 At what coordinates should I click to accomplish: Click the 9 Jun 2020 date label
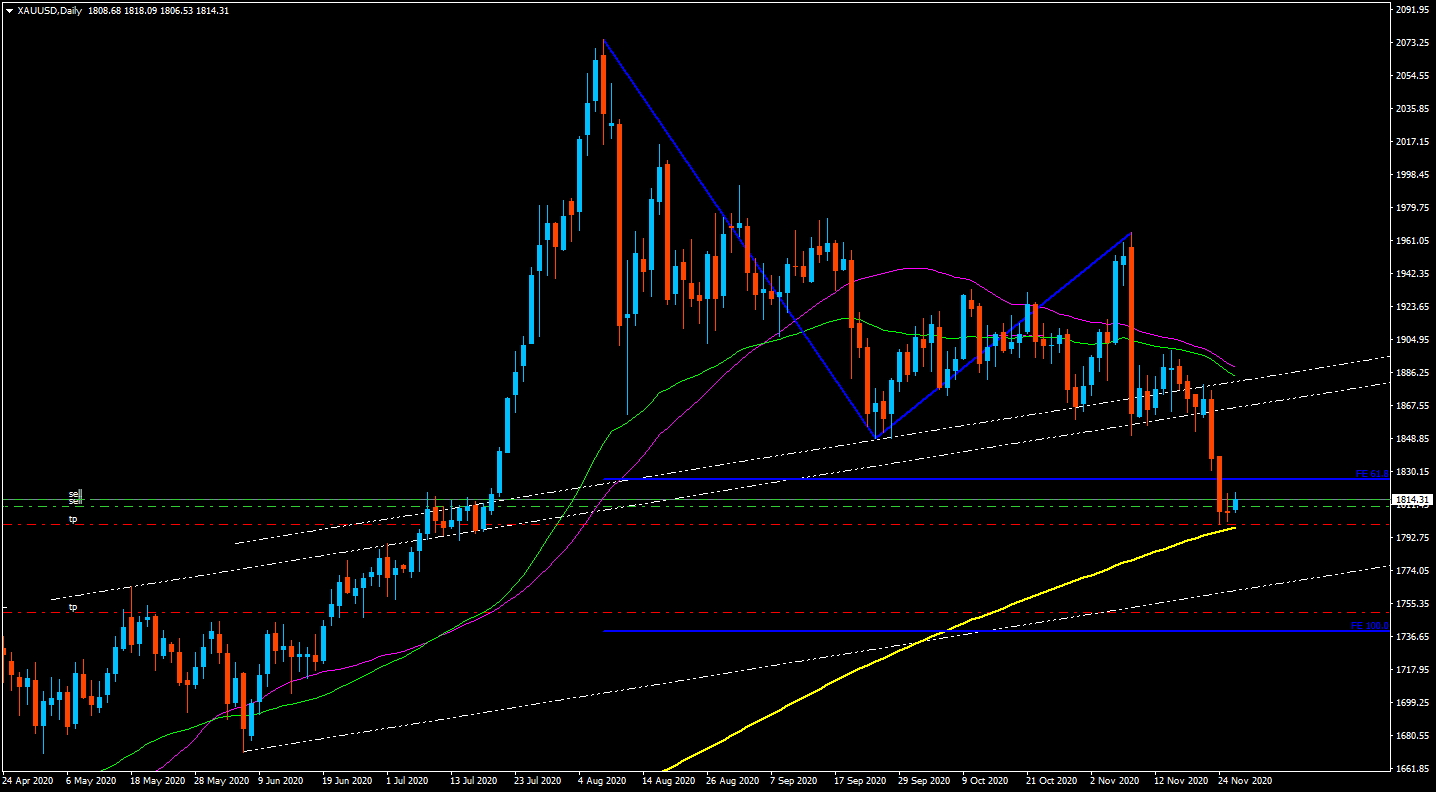(280, 780)
